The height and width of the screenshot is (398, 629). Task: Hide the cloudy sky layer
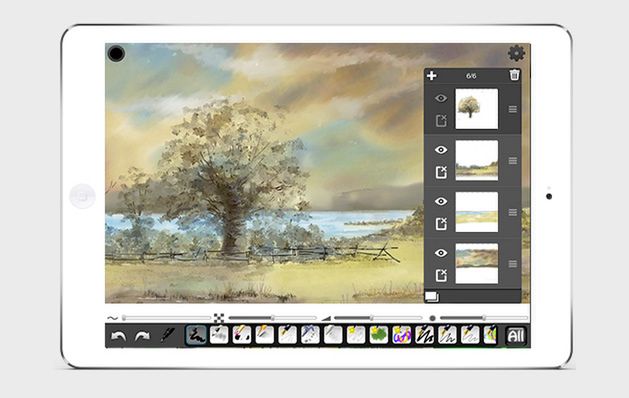click(x=441, y=253)
